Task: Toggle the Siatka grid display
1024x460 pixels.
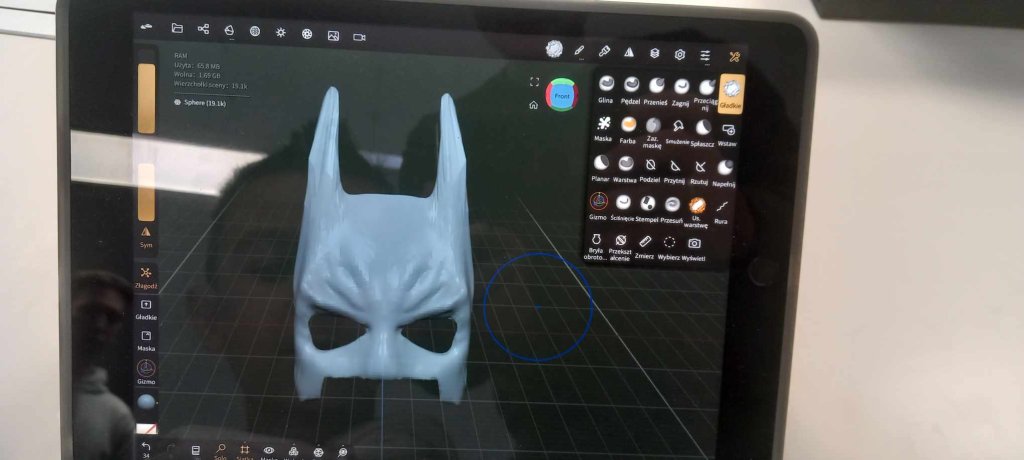Action: 246,450
